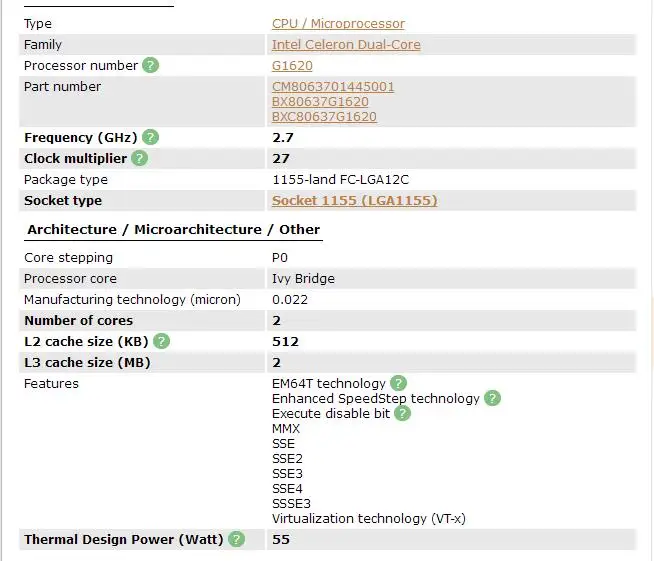Screen dimensions: 654x561
Task: Click help icon beside L2 cache size
Action: pyautogui.click(x=161, y=341)
